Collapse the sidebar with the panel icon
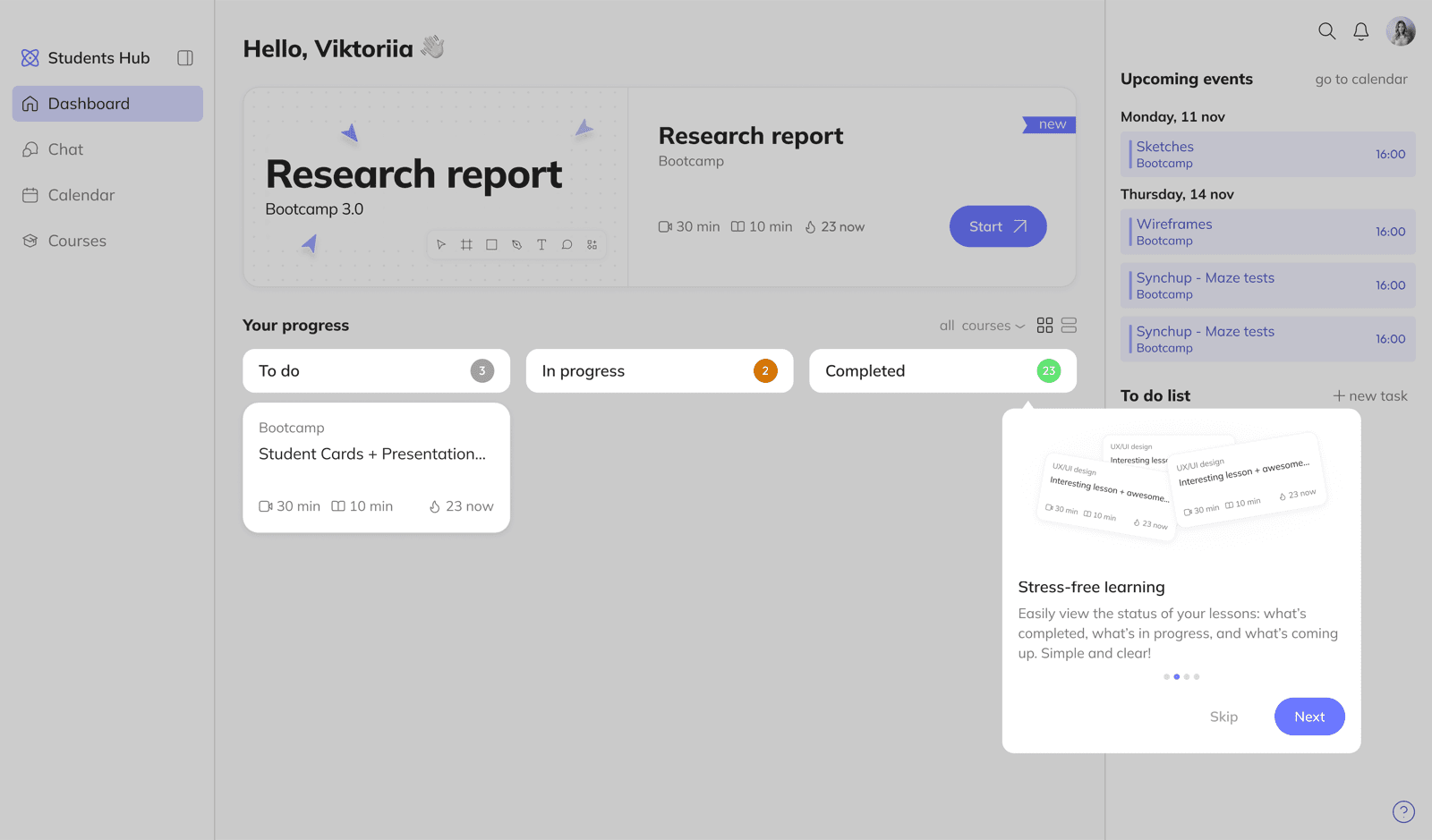Image resolution: width=1432 pixels, height=840 pixels. (185, 58)
